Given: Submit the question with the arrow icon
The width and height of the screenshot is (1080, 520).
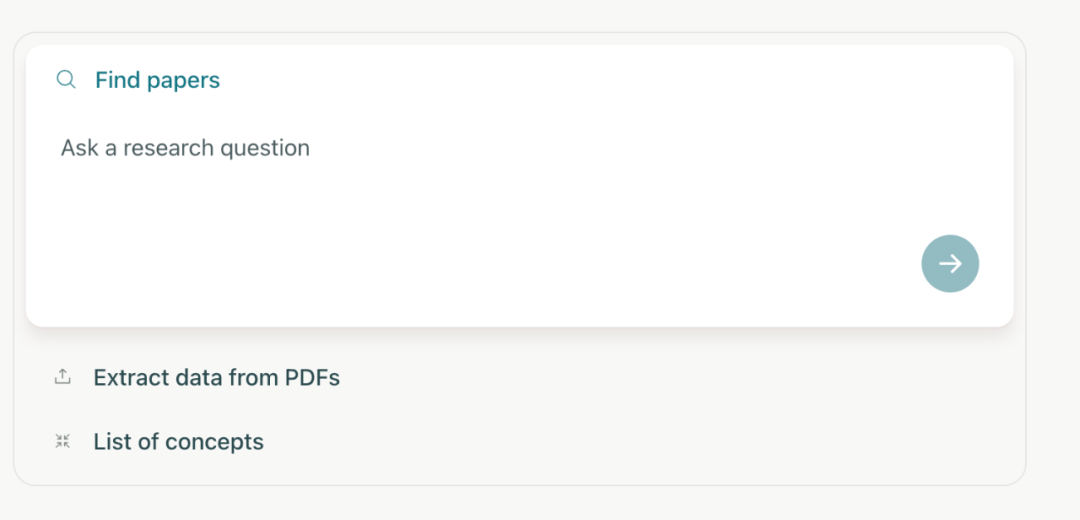Looking at the screenshot, I should (x=950, y=264).
